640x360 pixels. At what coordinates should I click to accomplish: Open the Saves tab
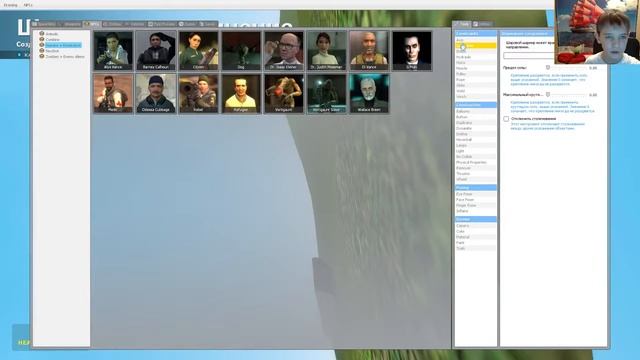pos(208,24)
